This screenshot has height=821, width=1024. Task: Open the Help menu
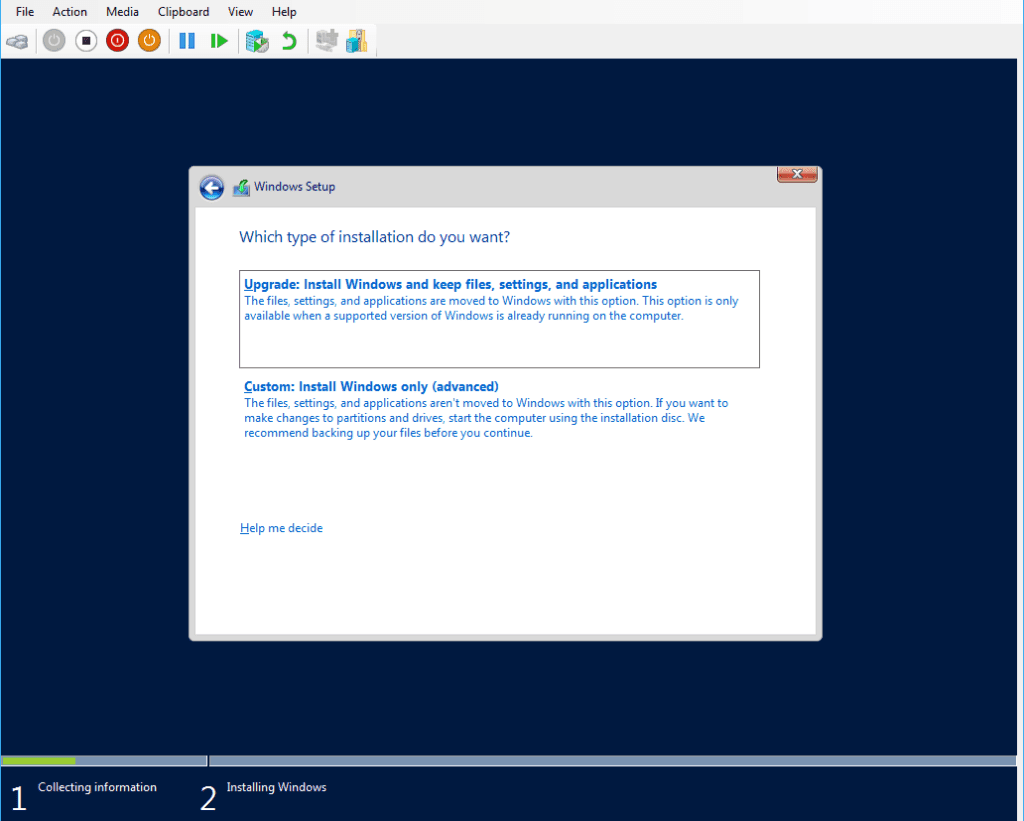coord(284,12)
